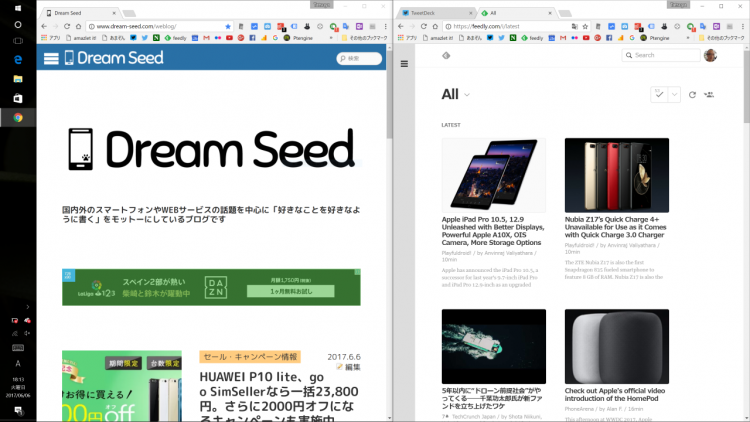750x422 pixels.
Task: Open File Explorer from the taskbar
Action: click(18, 79)
